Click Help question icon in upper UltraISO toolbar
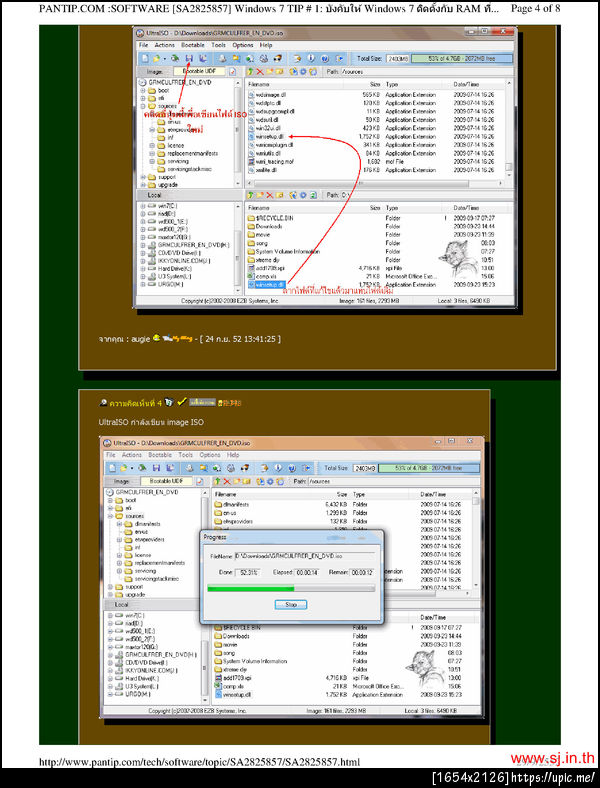The image size is (600, 788). click(x=325, y=58)
